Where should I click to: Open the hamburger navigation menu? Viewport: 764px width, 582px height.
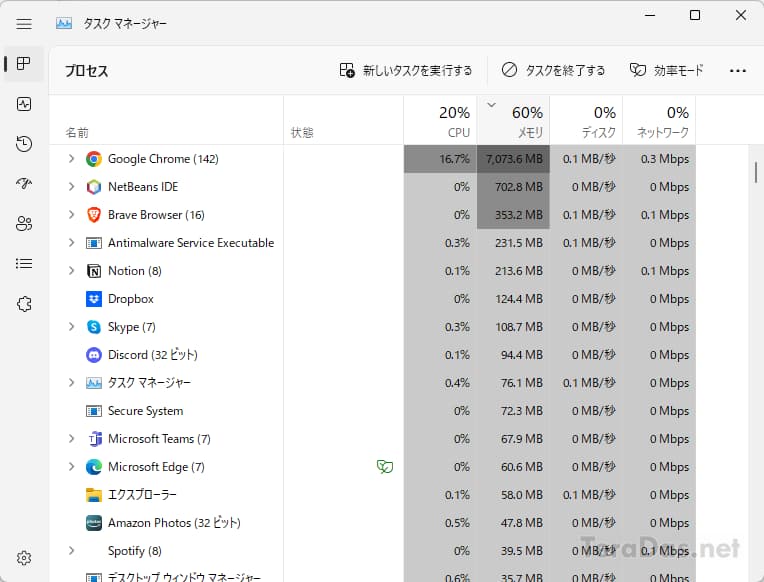pyautogui.click(x=23, y=23)
